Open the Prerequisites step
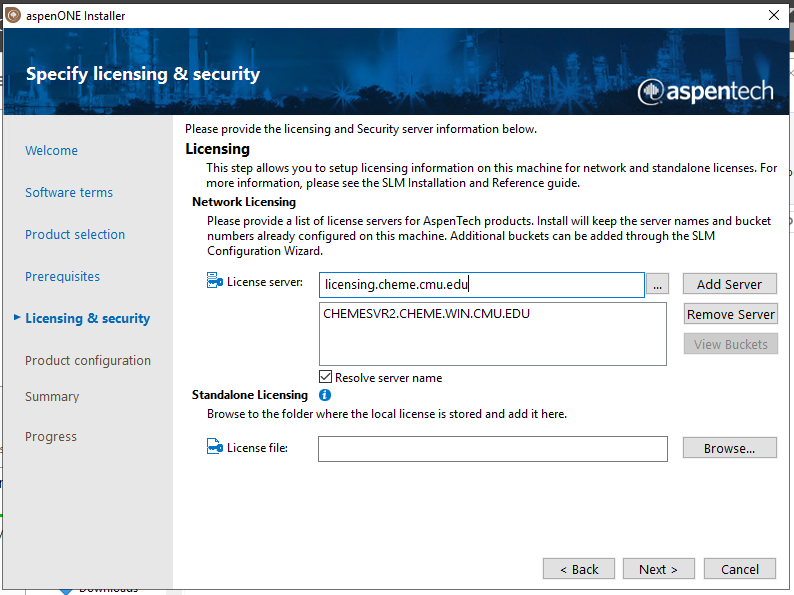Screen dimensions: 794x595 coord(62,276)
